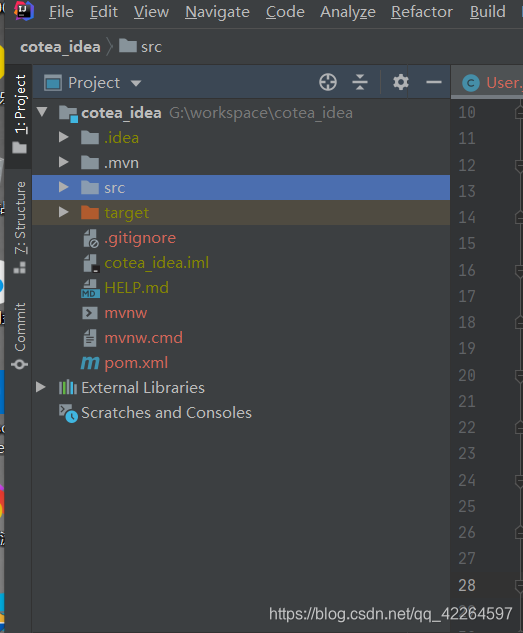Select the cotea_idea project root row
The image size is (523, 633).
(x=241, y=113)
